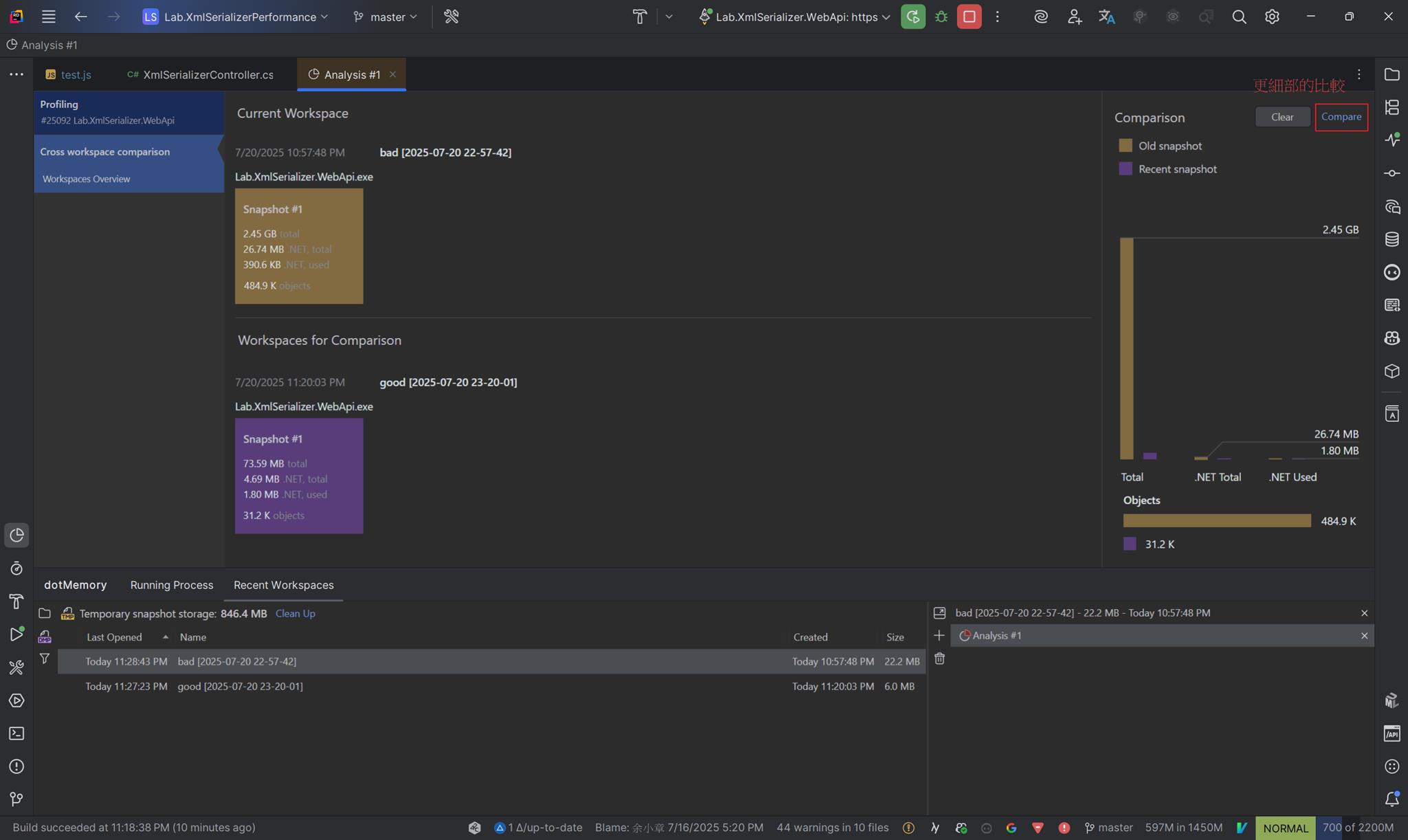Open the workspace folder icon near snapshot storage
Viewport: 1408px width, 840px height.
tap(45, 613)
